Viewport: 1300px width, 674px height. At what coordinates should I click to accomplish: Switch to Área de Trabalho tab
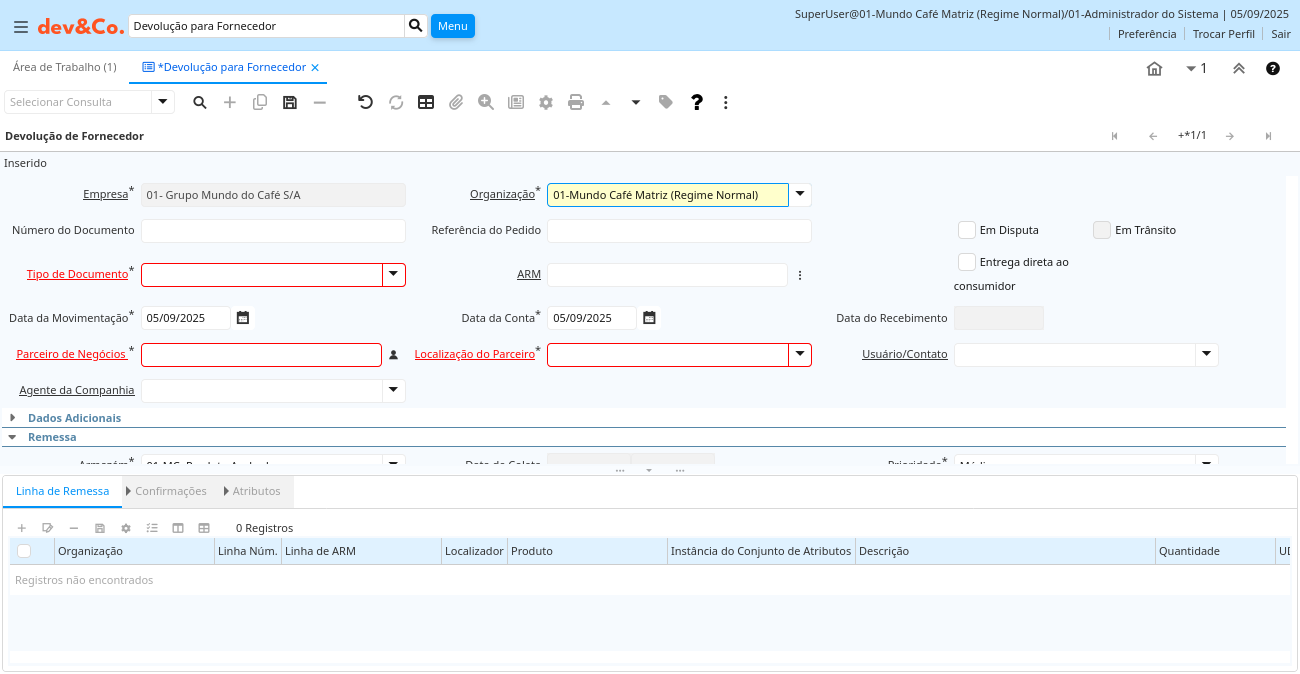click(64, 67)
